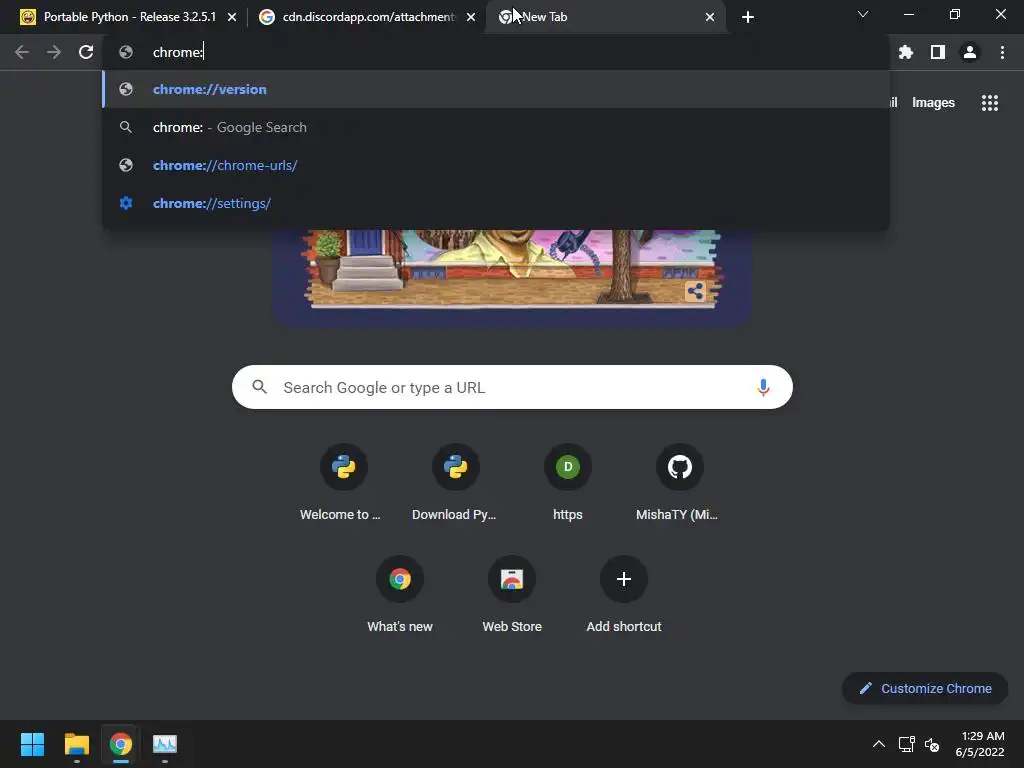Open the muted volume tray icon
Viewport: 1024px width, 768px height.
click(x=933, y=744)
